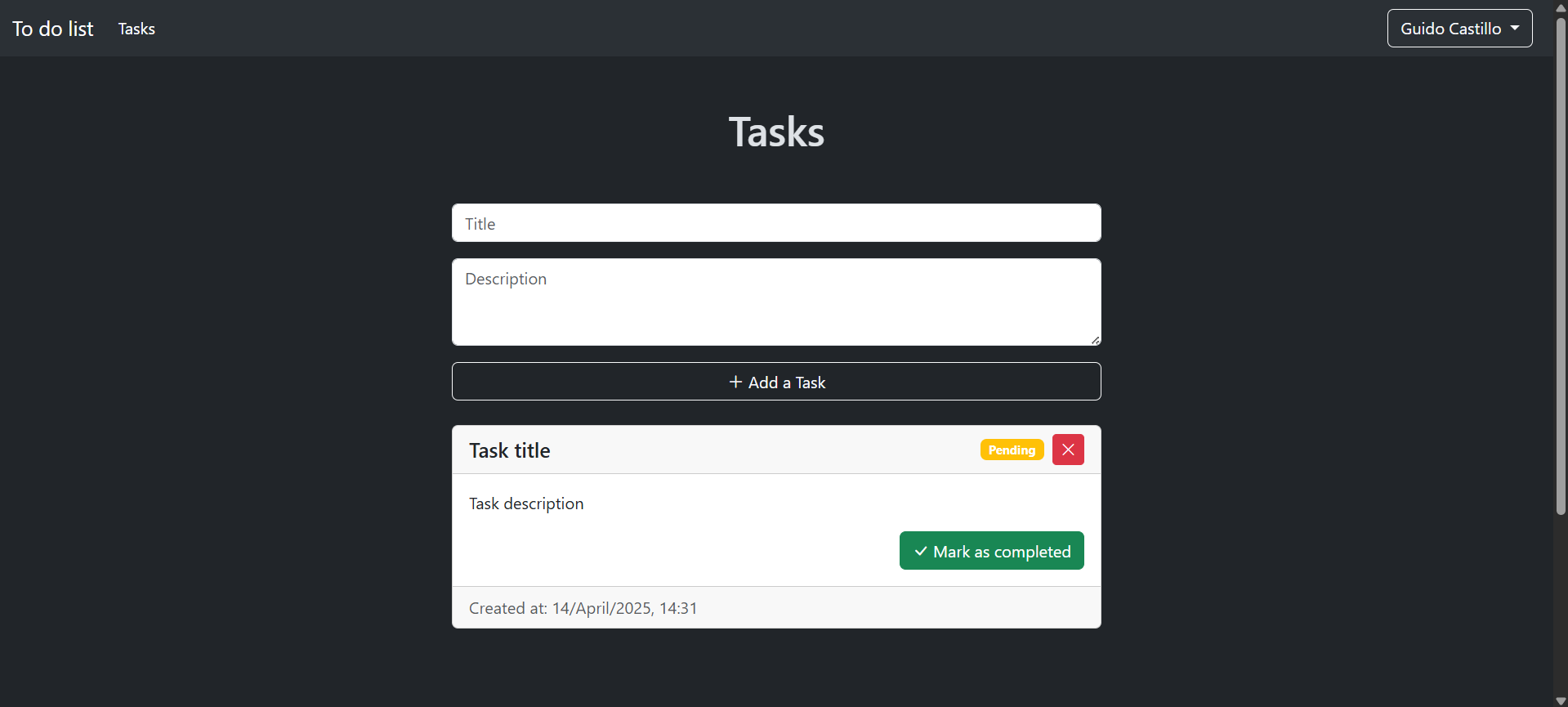Click the caret beside Guido Castillo
This screenshot has height=707, width=1568.
click(1515, 28)
